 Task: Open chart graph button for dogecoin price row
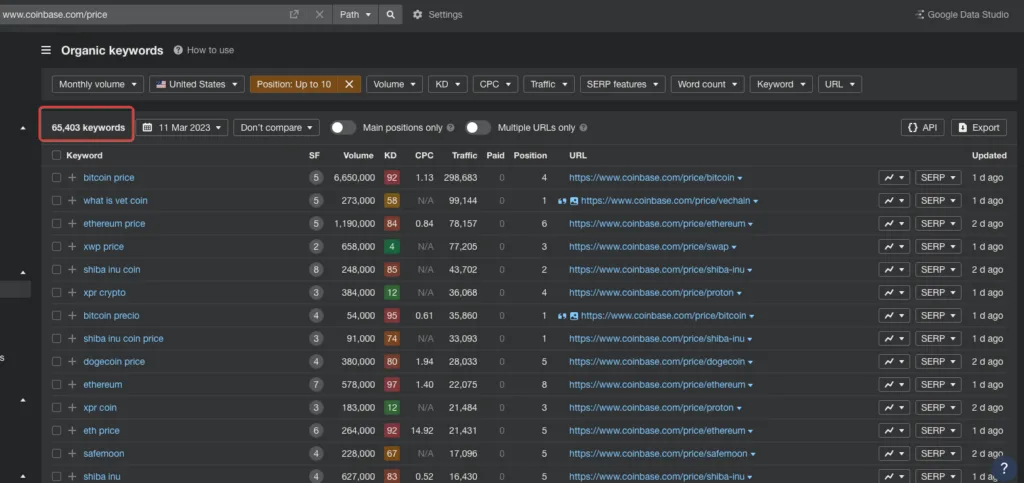tap(893, 362)
